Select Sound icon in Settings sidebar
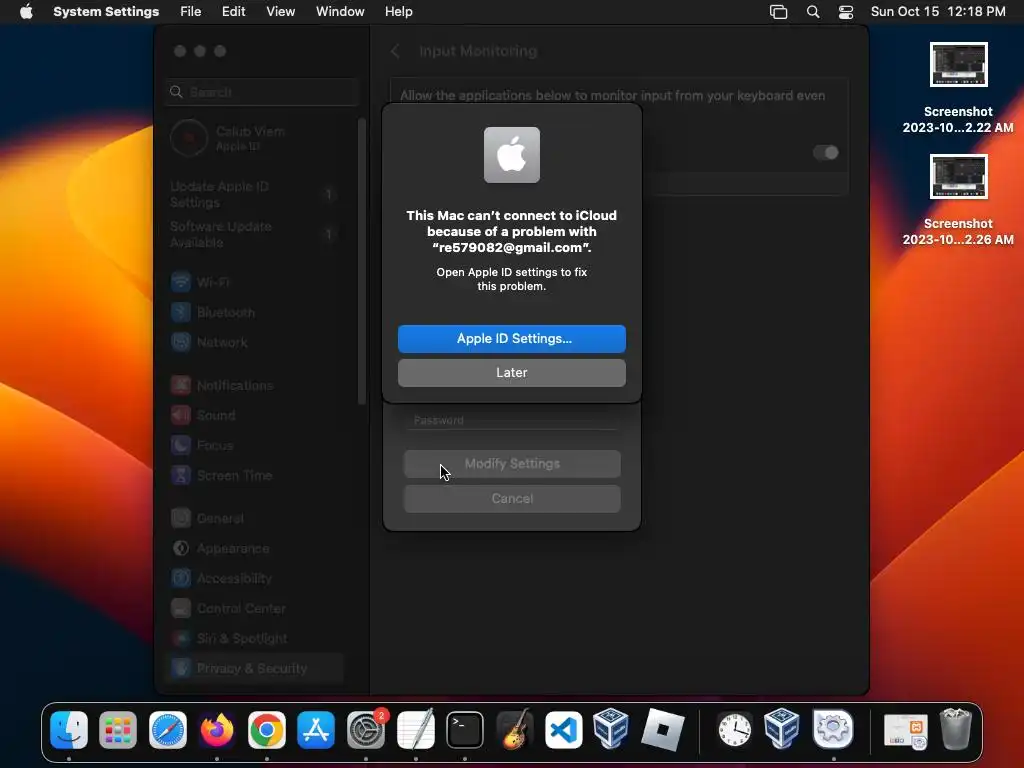The image size is (1024, 768). (x=181, y=415)
